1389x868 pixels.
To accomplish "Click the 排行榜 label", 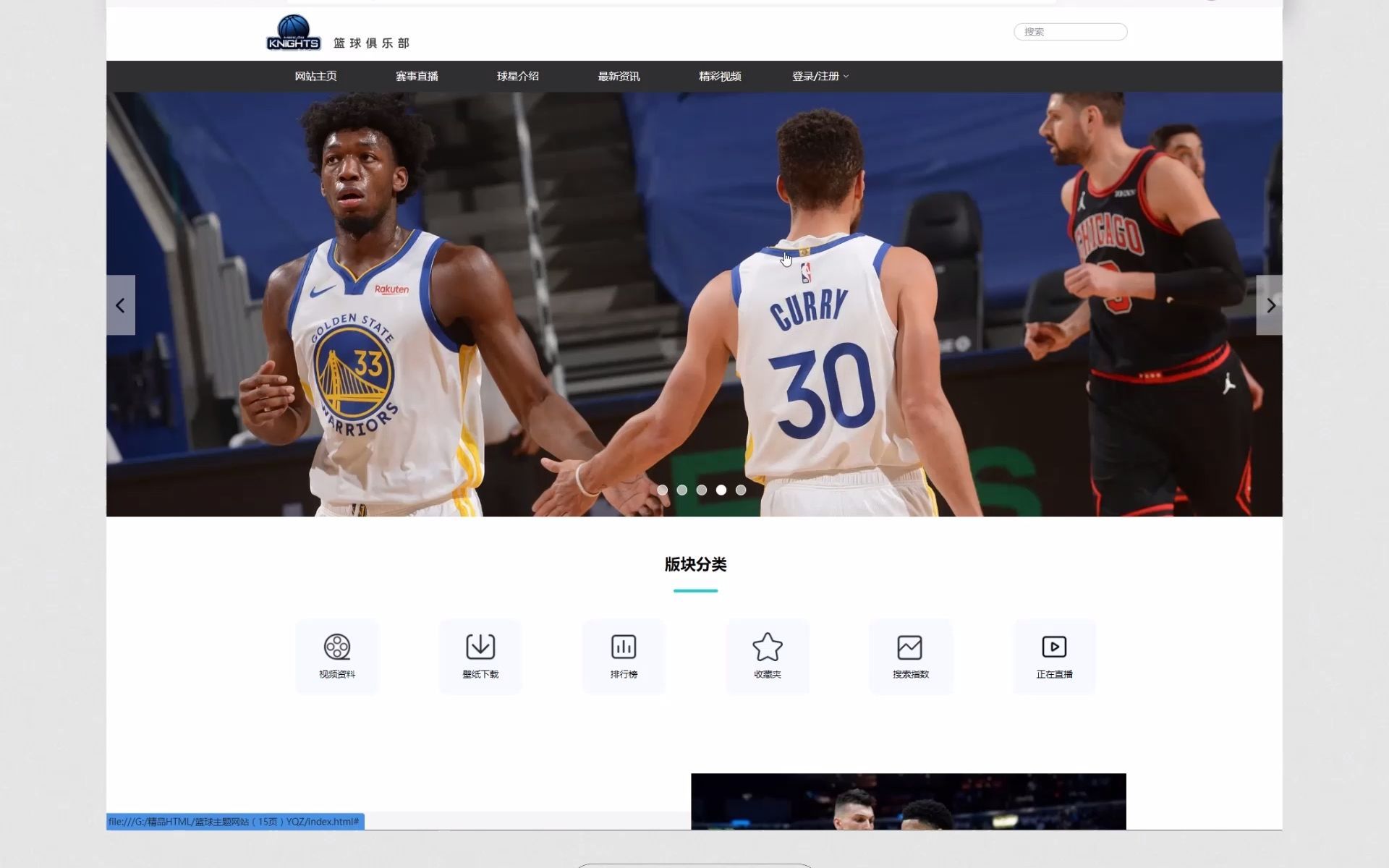I will coord(624,674).
